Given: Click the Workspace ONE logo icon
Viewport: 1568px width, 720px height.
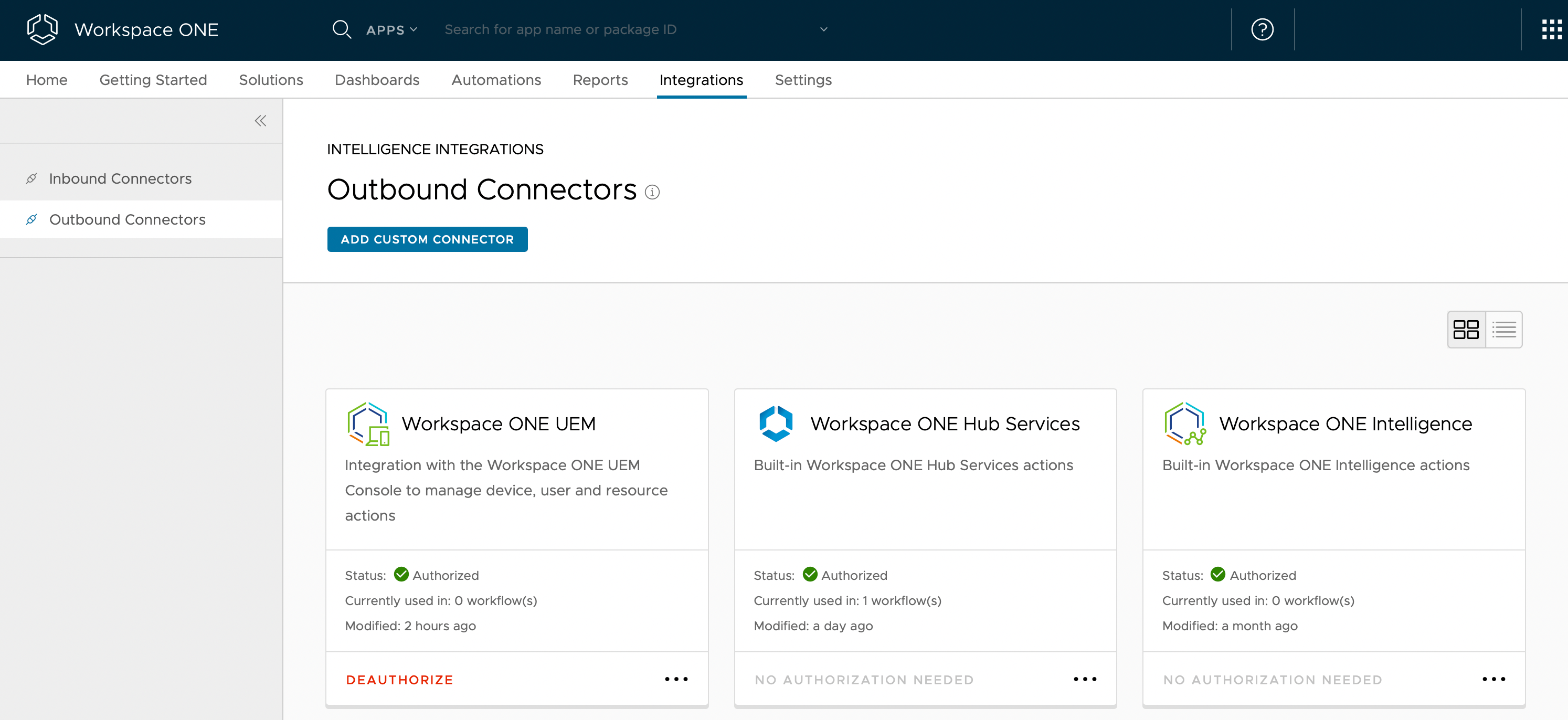Looking at the screenshot, I should coord(43,29).
